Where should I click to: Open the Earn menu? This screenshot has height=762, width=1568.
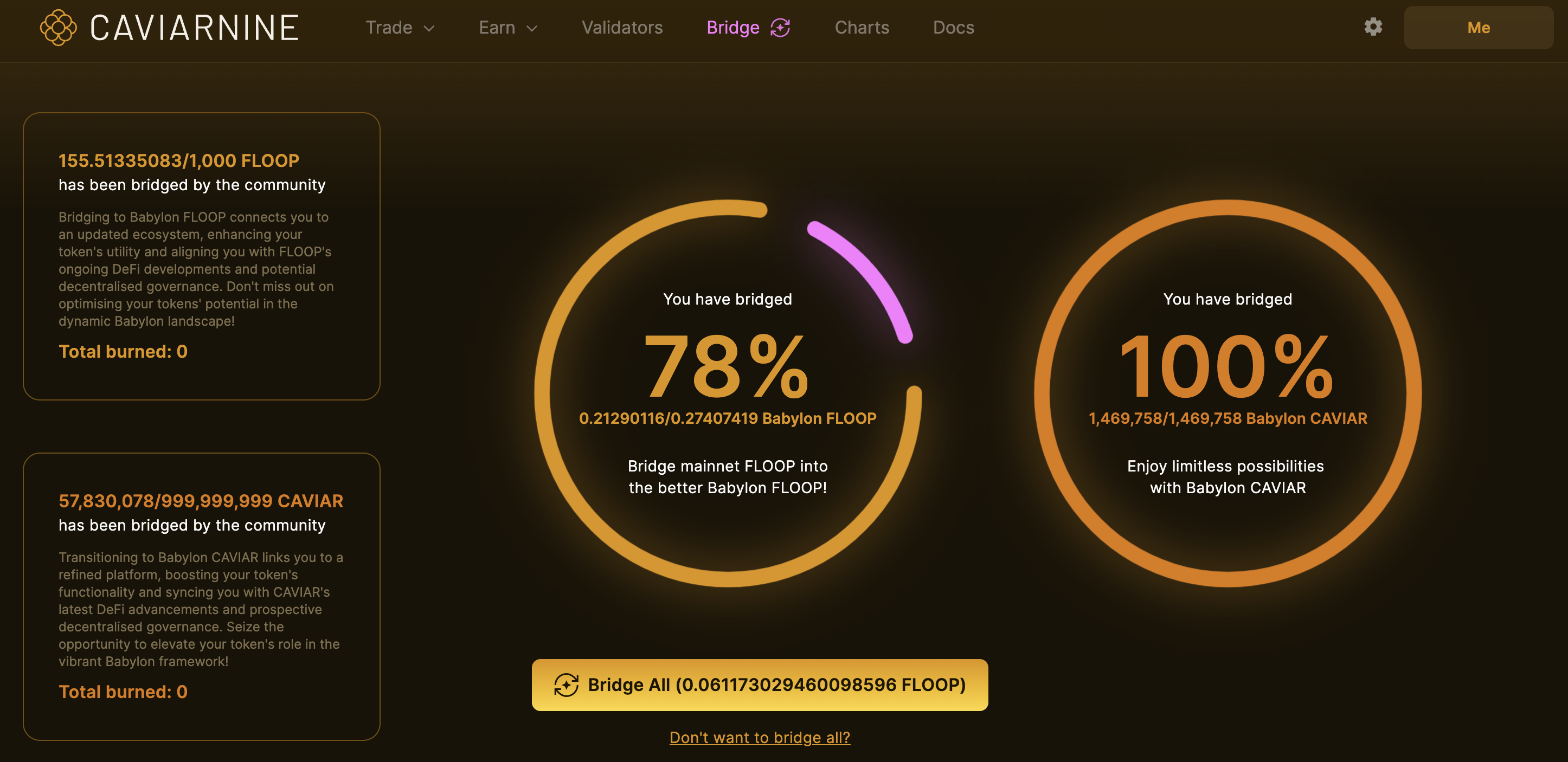497,28
